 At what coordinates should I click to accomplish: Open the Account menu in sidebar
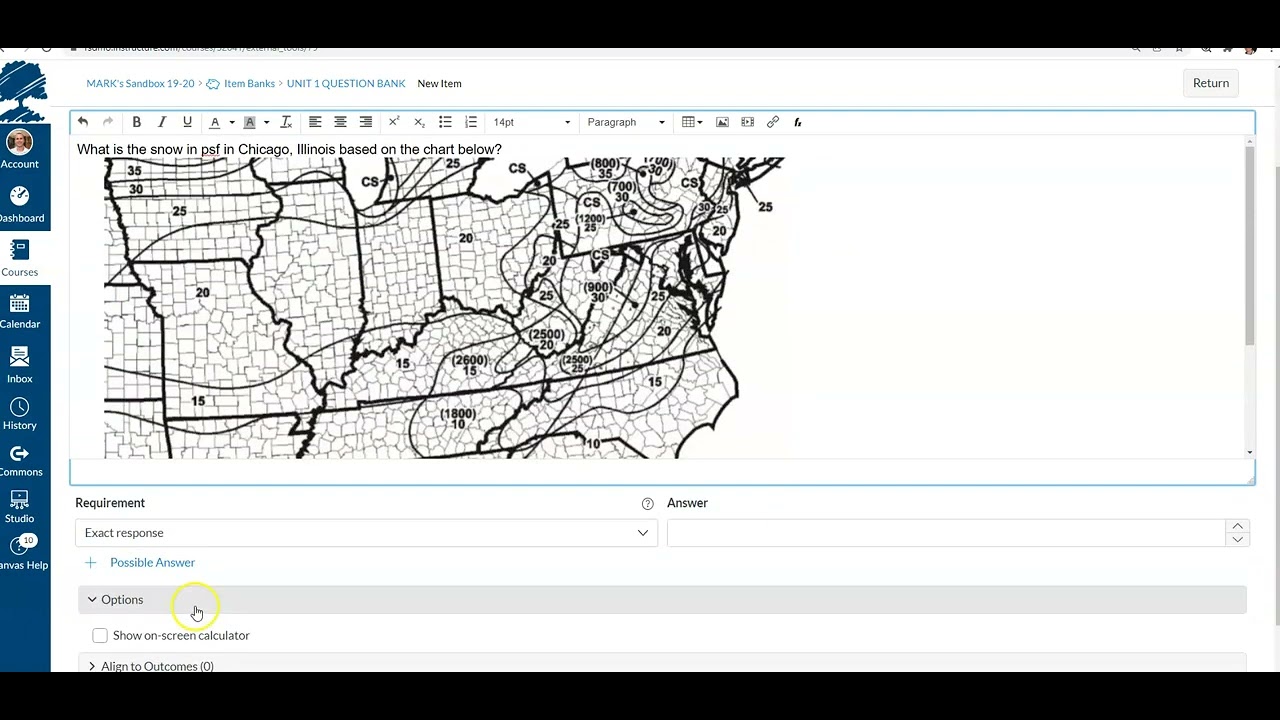point(19,149)
